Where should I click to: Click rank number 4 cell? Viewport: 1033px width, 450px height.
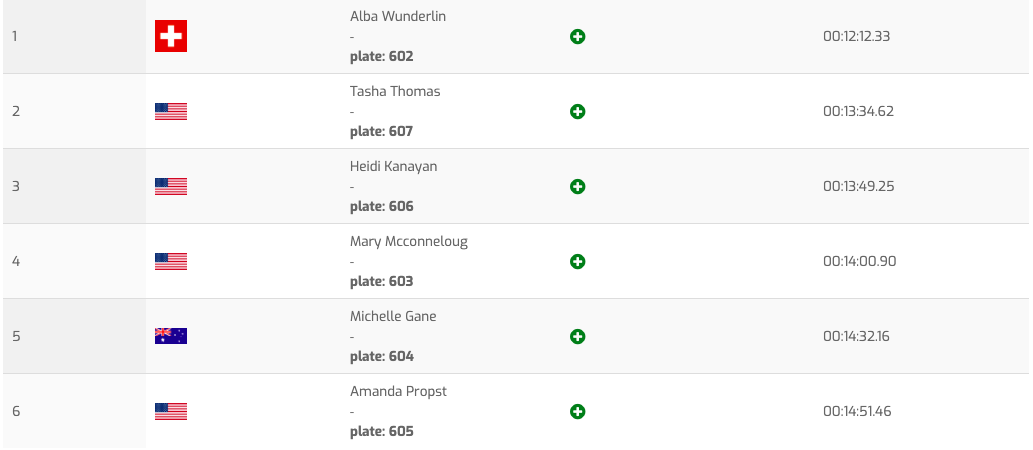(16, 261)
